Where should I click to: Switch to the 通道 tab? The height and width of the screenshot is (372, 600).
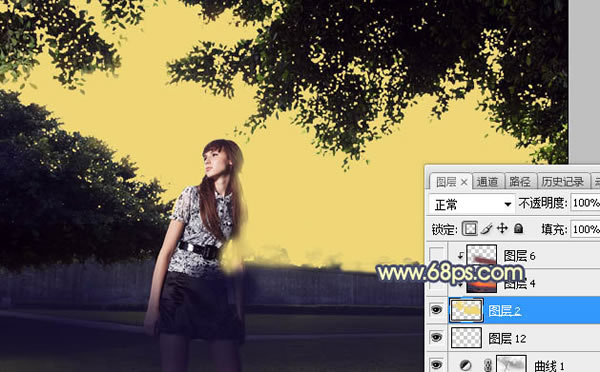pyautogui.click(x=488, y=182)
